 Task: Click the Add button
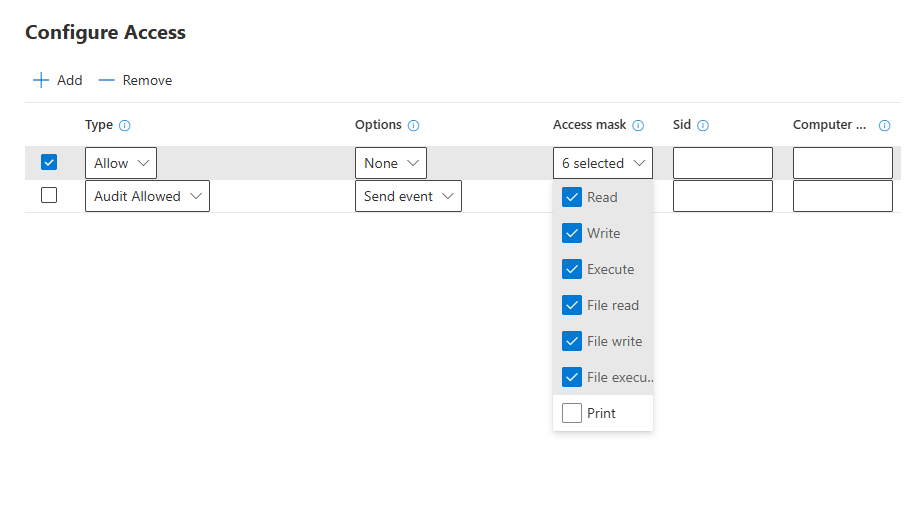pyautogui.click(x=57, y=80)
